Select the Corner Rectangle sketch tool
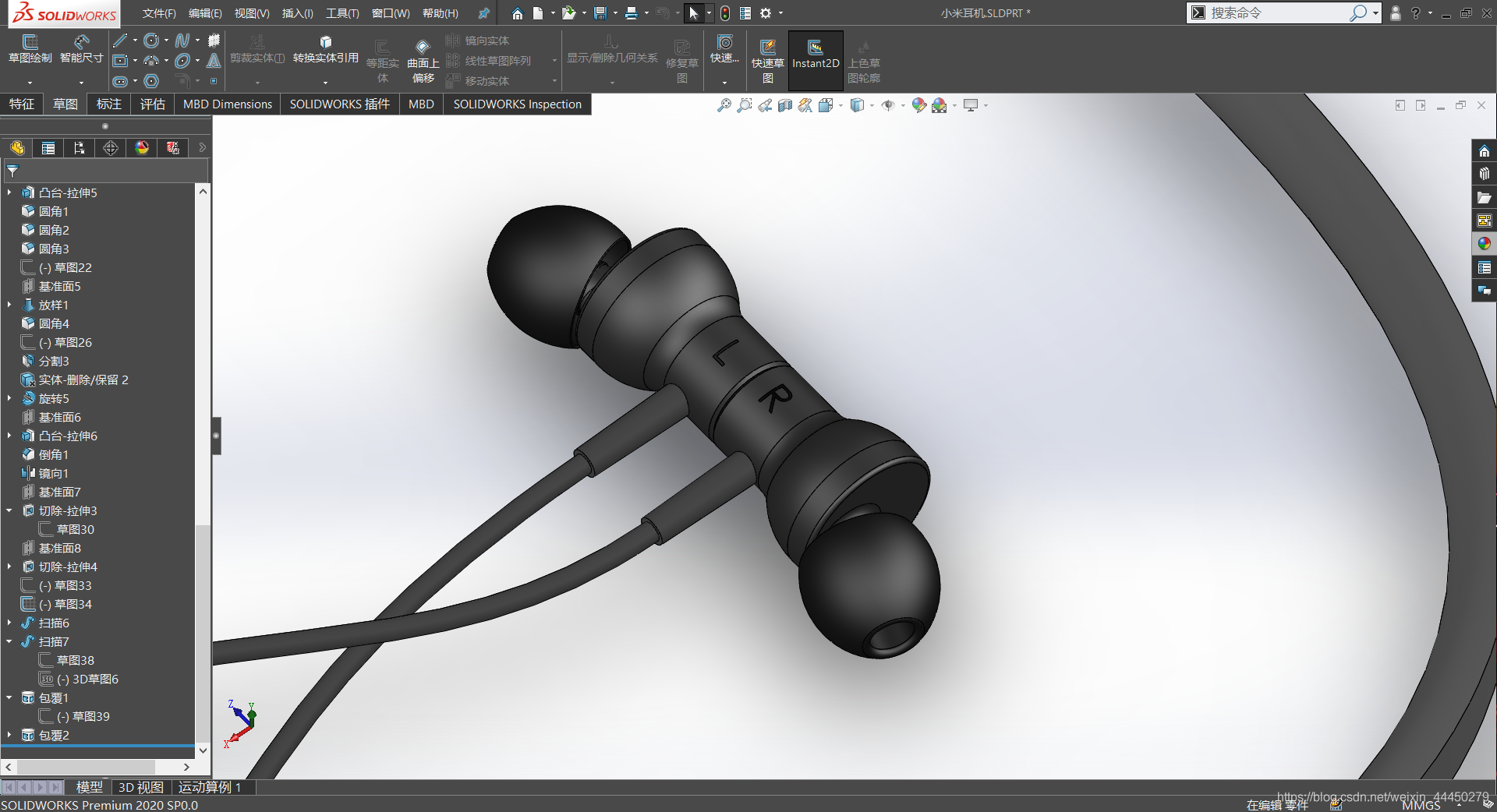Image resolution: width=1497 pixels, height=812 pixels. pyautogui.click(x=119, y=61)
